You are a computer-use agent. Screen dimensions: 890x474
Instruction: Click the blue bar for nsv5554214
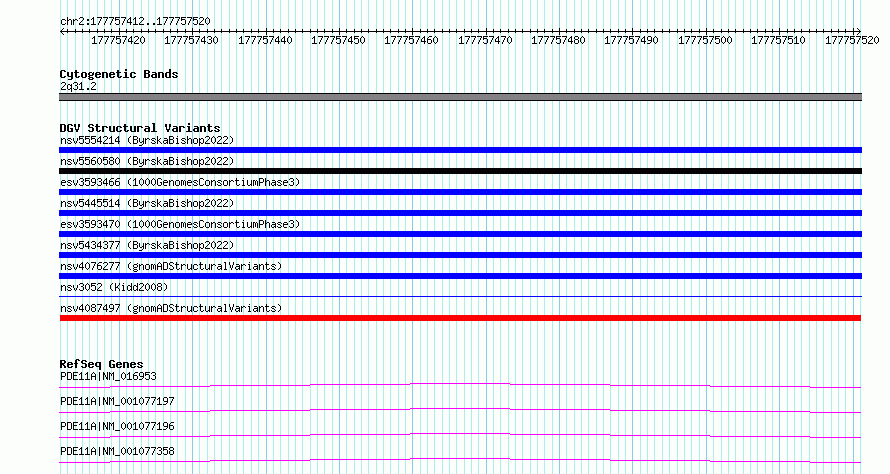(460, 150)
